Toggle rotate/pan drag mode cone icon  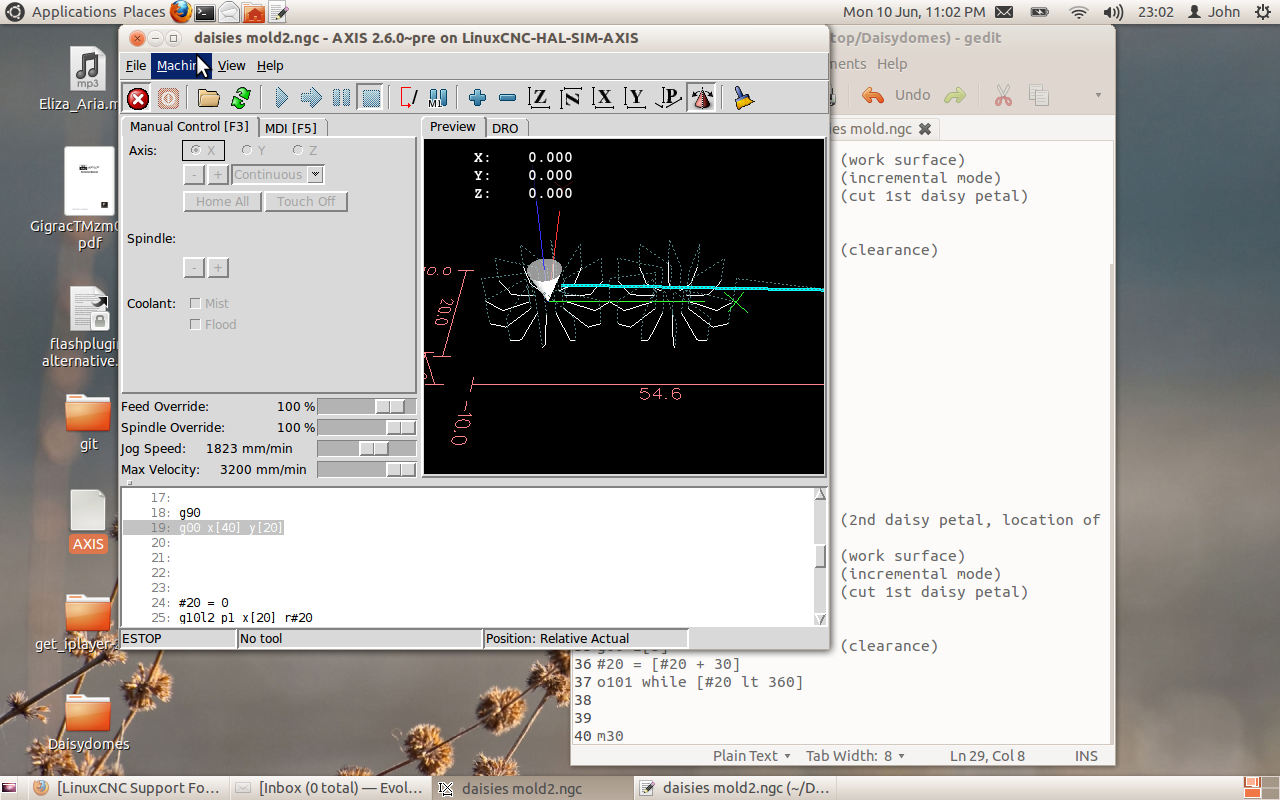click(x=701, y=98)
